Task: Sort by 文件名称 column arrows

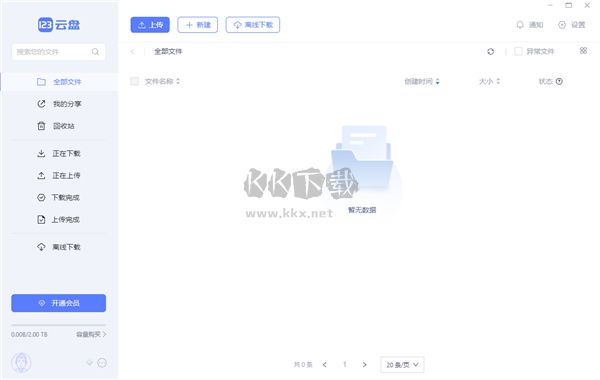Action: click(x=178, y=81)
